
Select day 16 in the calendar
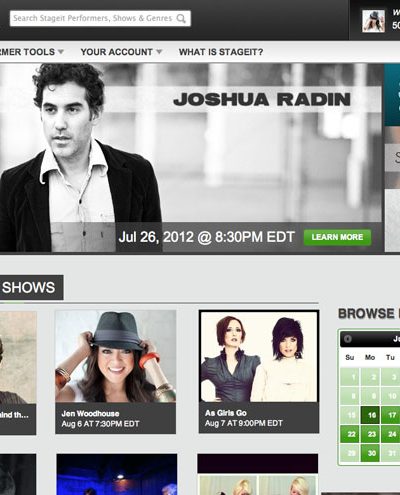[x=370, y=415]
